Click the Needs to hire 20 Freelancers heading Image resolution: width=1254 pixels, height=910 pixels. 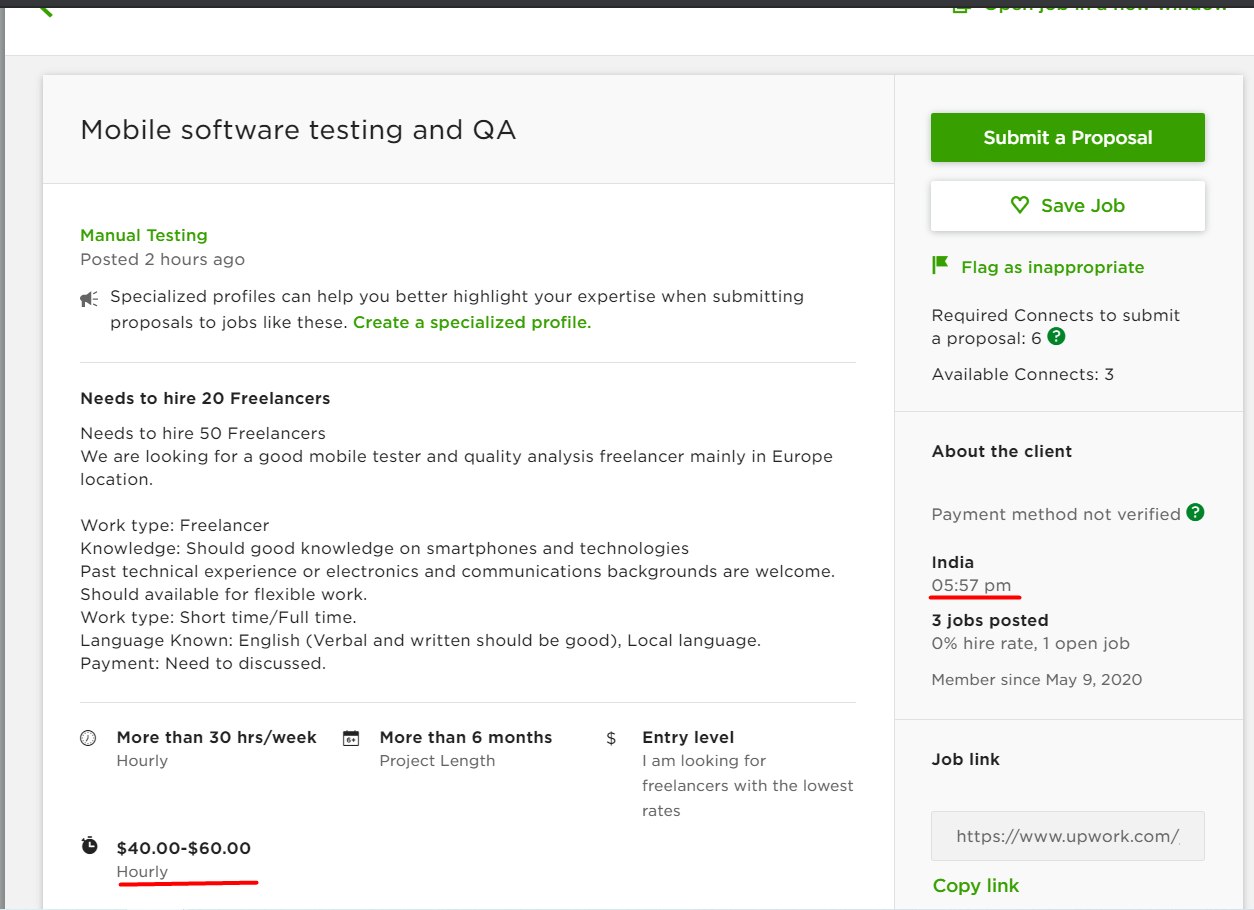click(x=205, y=398)
